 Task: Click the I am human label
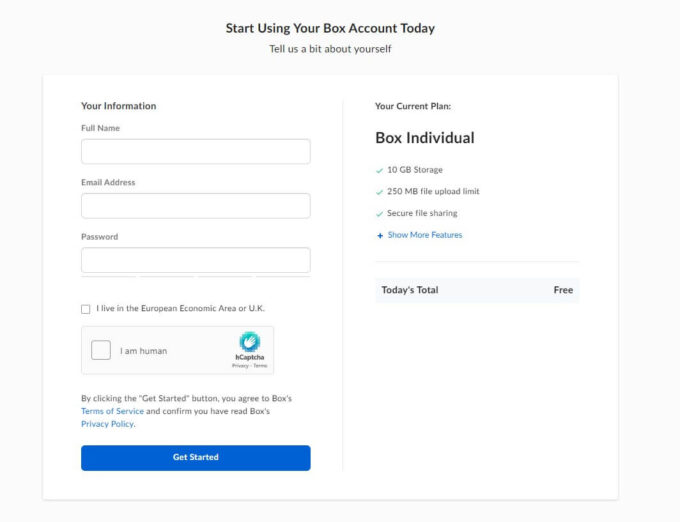[x=144, y=351]
